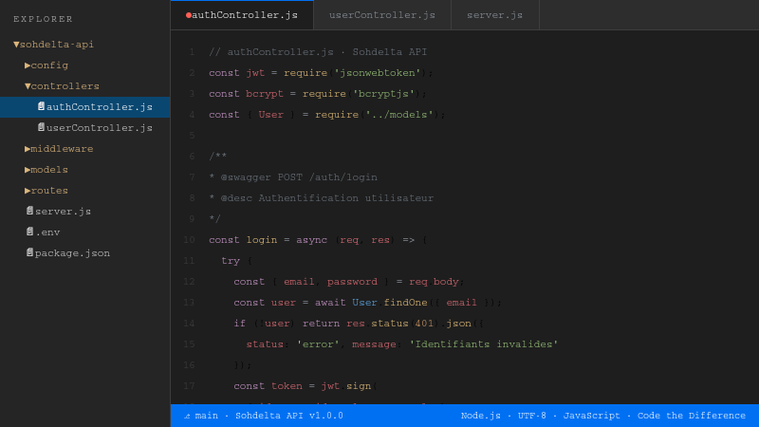The height and width of the screenshot is (427, 759).
Task: Click the git branch icon in status bar
Action: pos(187,416)
